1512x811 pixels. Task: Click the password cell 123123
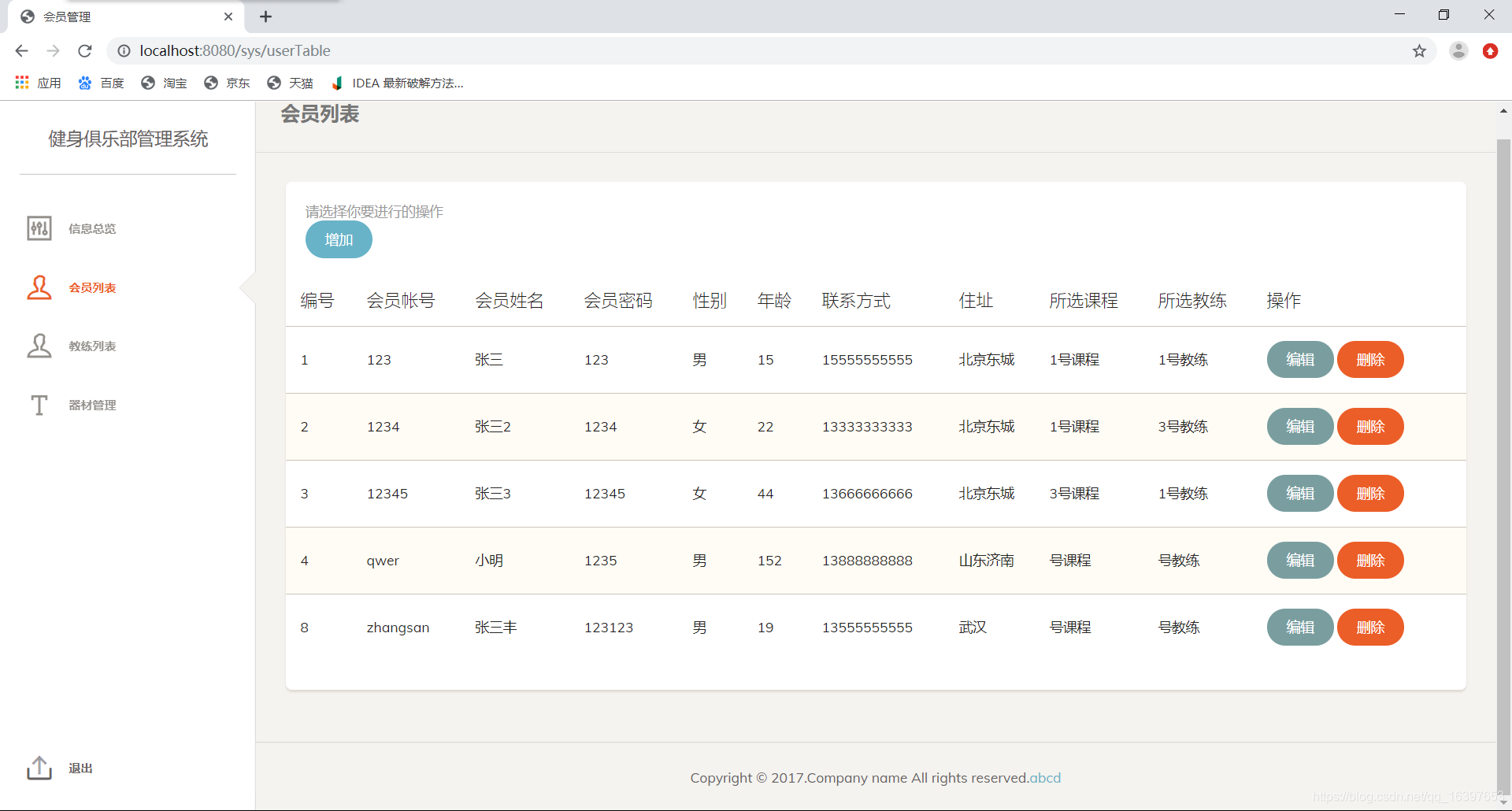[x=609, y=628]
